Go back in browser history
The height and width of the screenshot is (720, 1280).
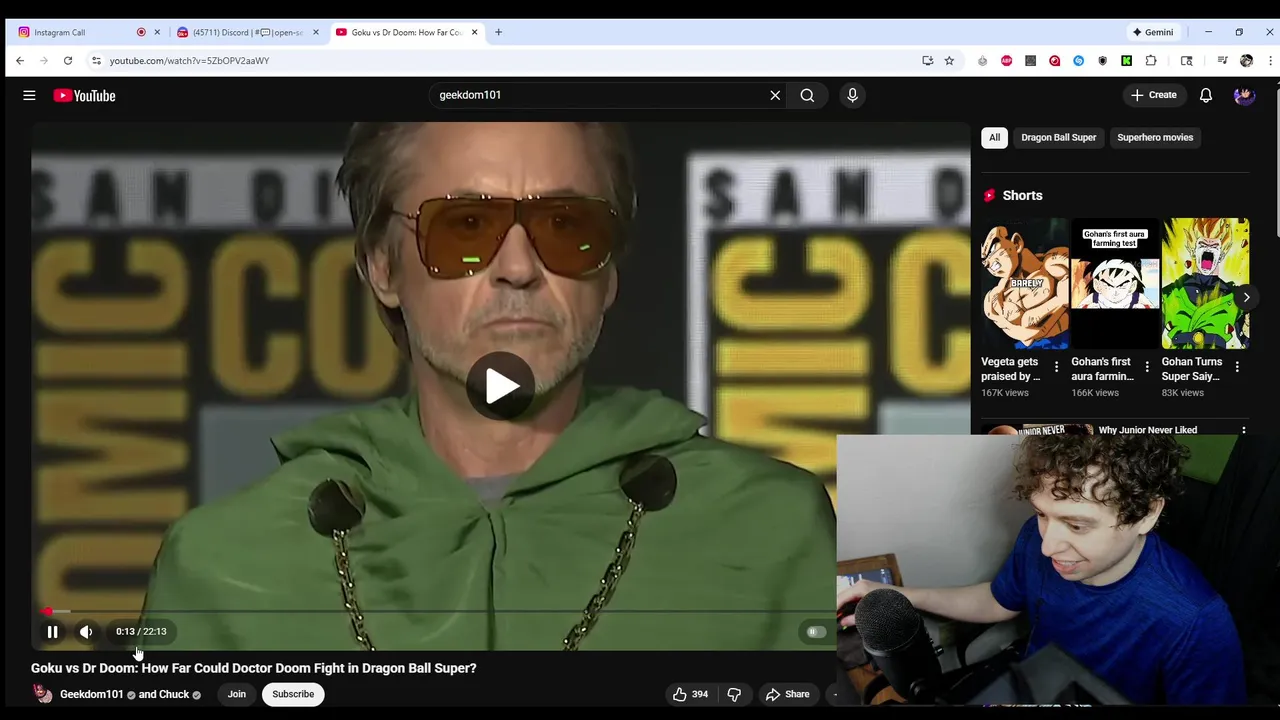point(20,61)
